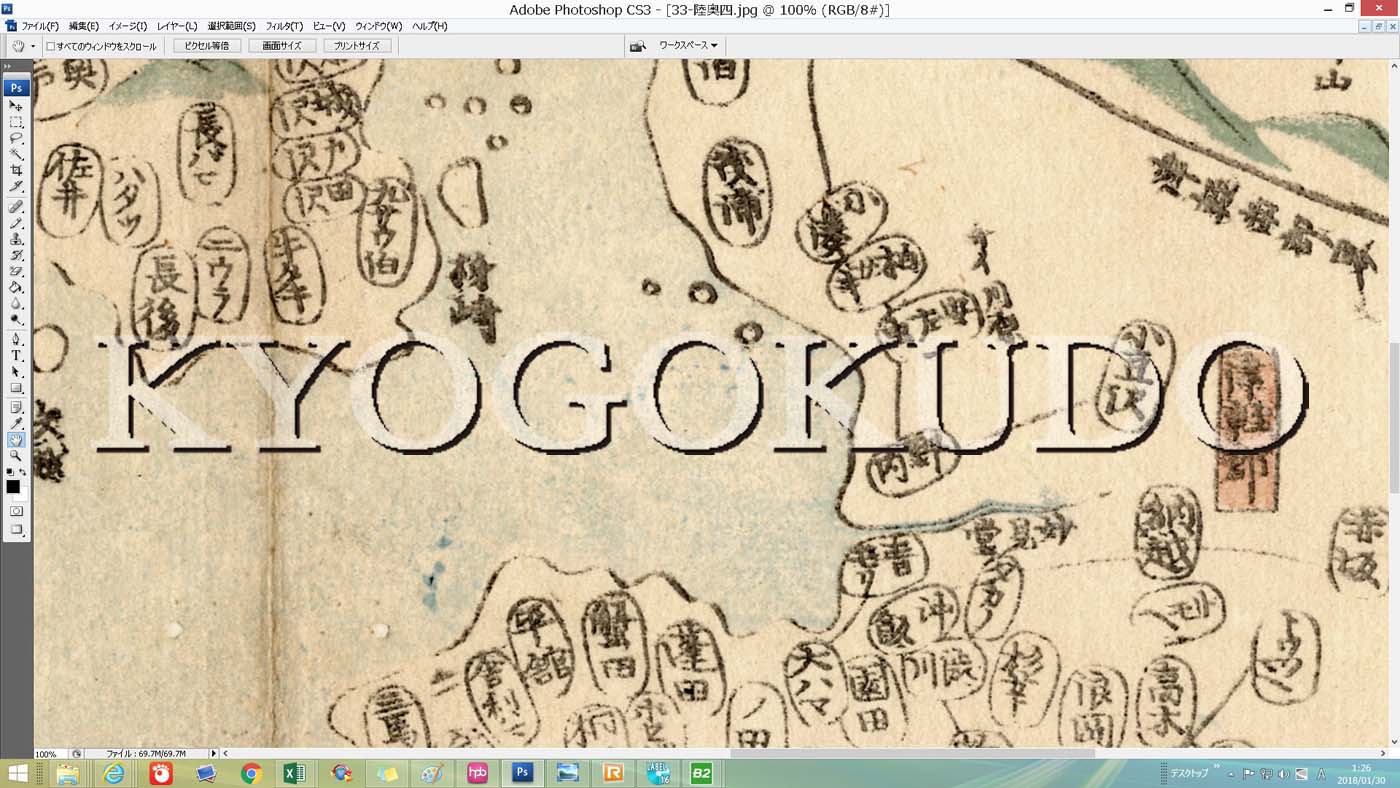Open Go to Bridge icon in options bar
This screenshot has width=1400, height=788.
click(637, 46)
